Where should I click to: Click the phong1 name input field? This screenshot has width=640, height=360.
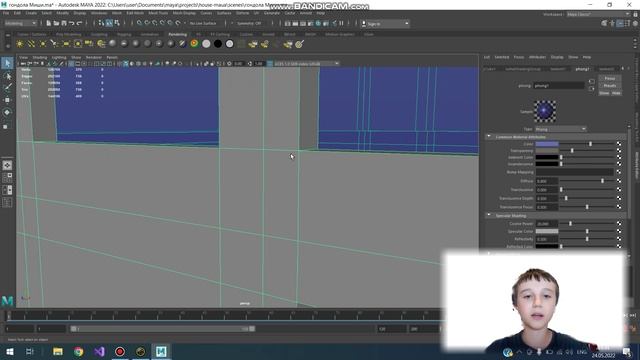pos(559,85)
